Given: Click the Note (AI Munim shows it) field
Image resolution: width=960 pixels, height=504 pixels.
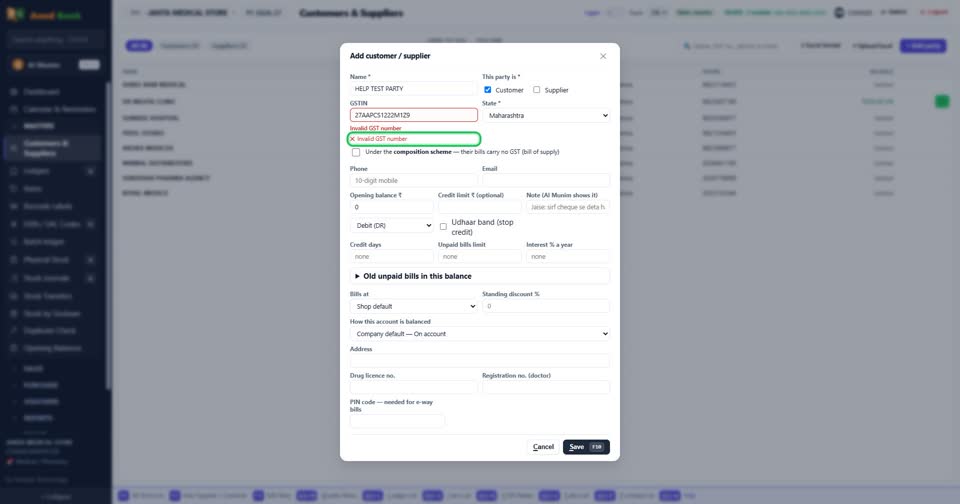Looking at the screenshot, I should [x=568, y=207].
